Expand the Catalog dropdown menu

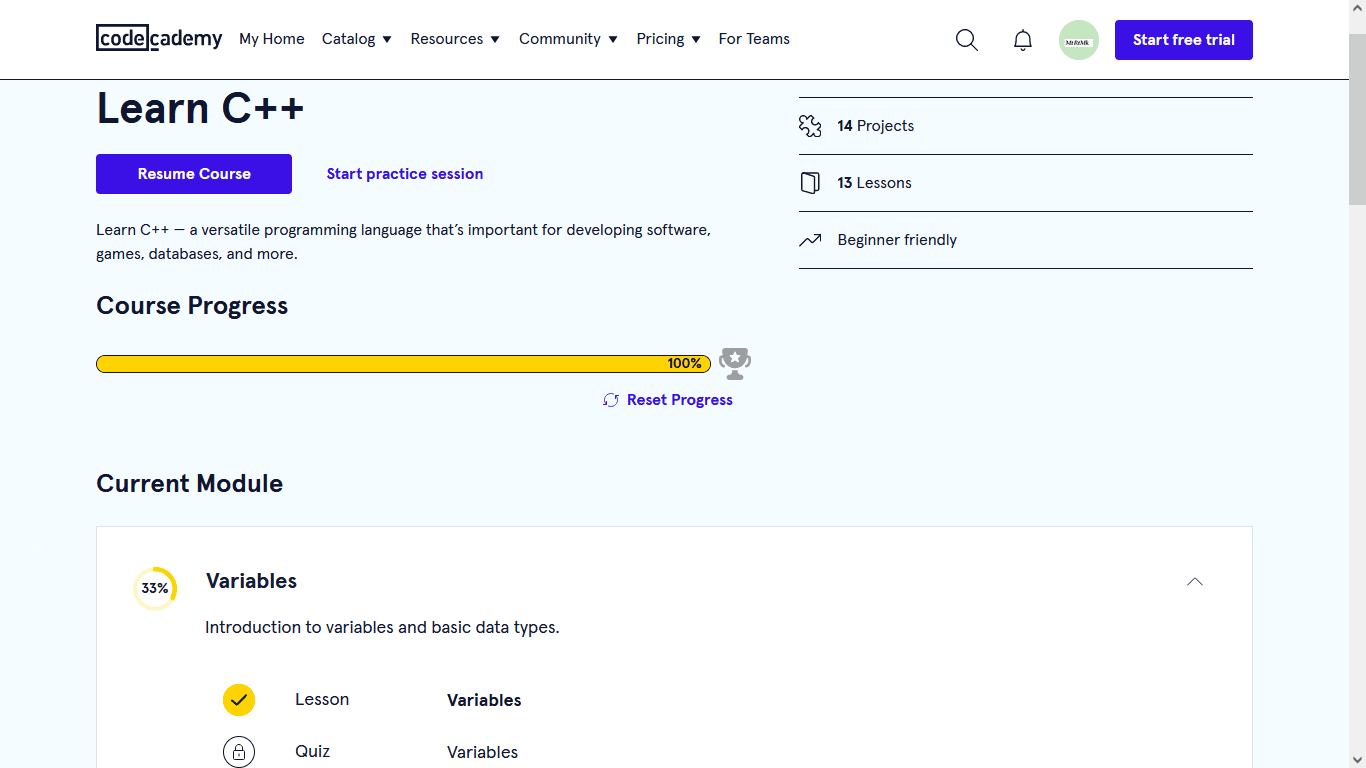357,39
